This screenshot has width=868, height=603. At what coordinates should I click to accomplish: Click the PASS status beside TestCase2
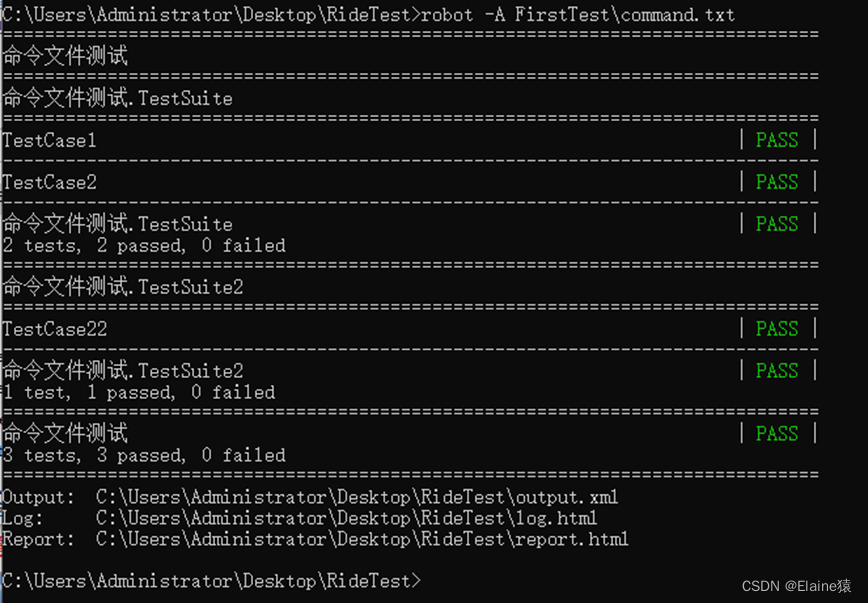tap(777, 182)
